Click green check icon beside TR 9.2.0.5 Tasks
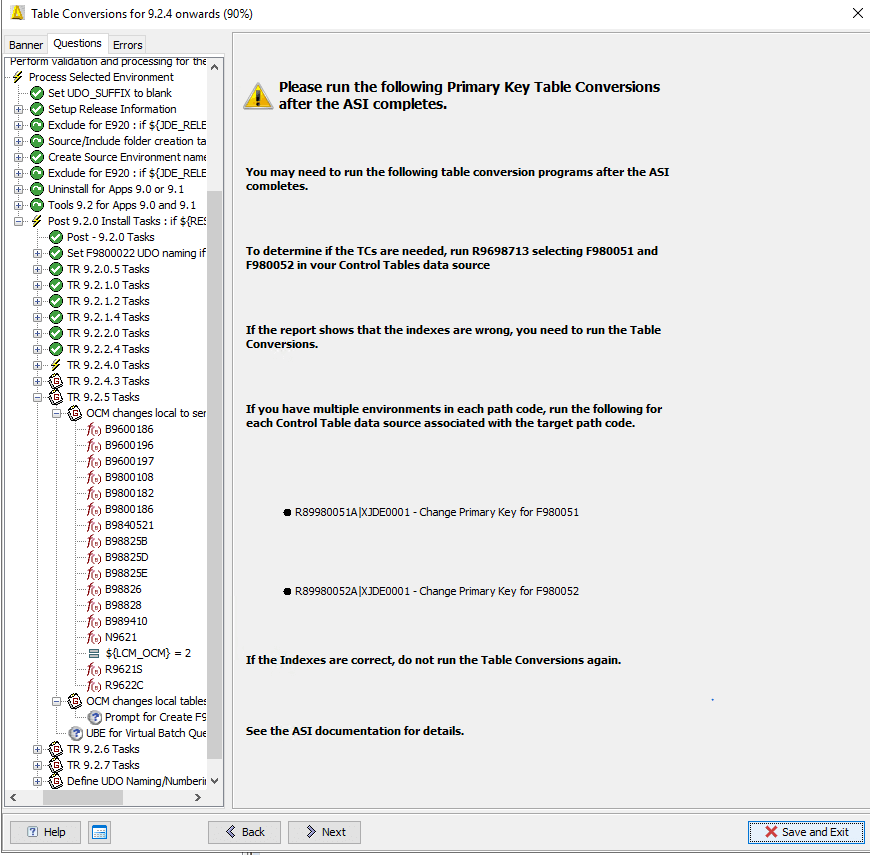Image resolution: width=870 pixels, height=855 pixels. tap(55, 269)
